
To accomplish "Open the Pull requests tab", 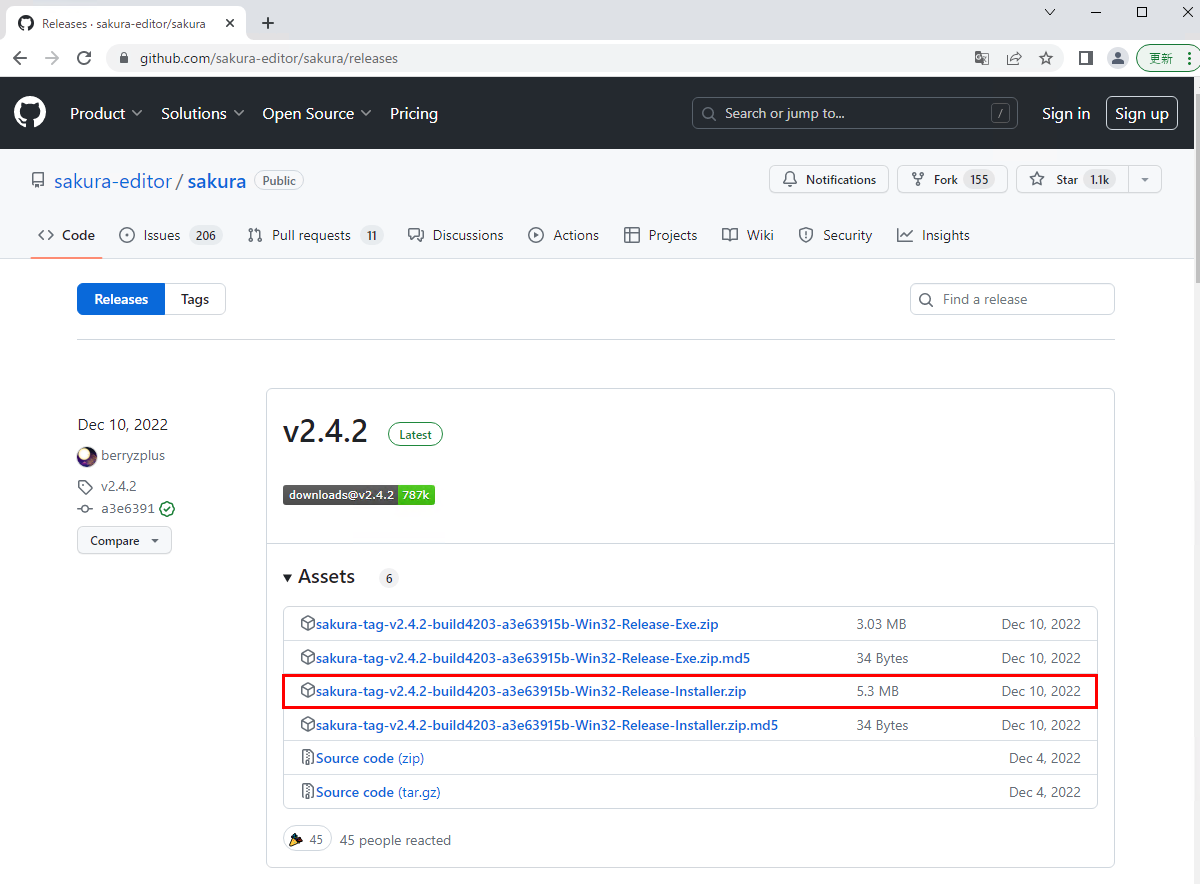I will (315, 236).
